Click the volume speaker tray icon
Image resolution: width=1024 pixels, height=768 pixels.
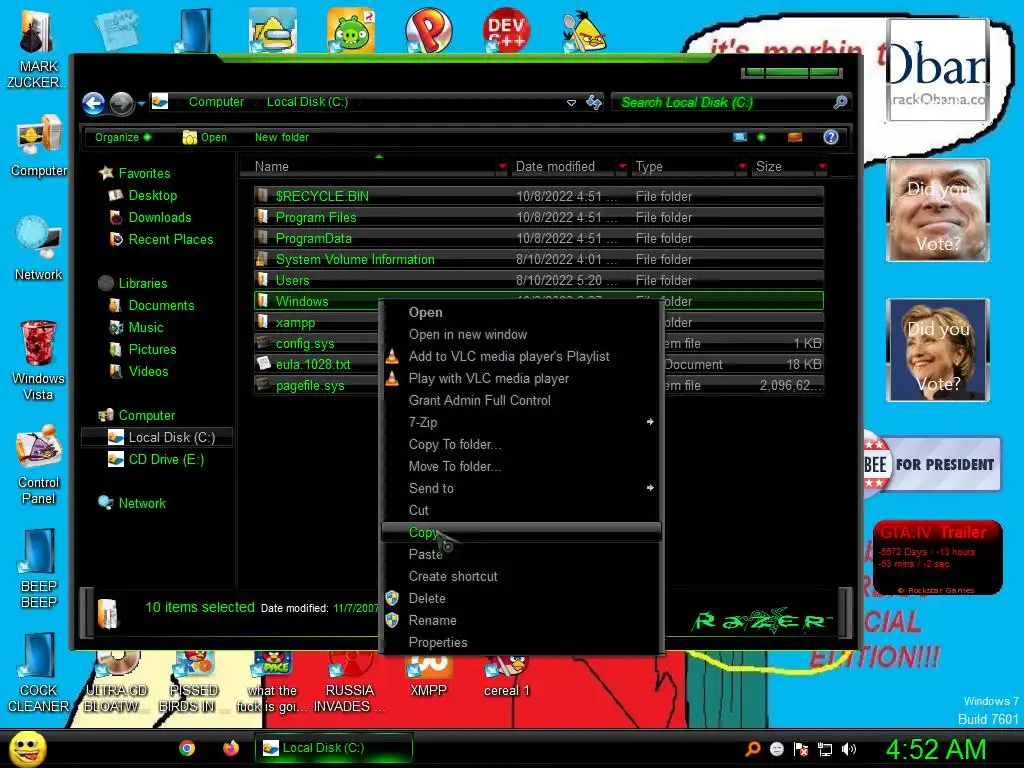[x=848, y=749]
